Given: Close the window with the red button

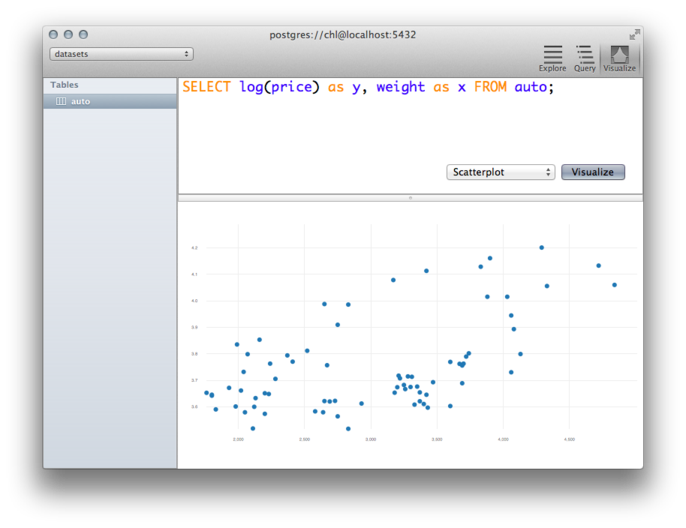Looking at the screenshot, I should click(54, 35).
